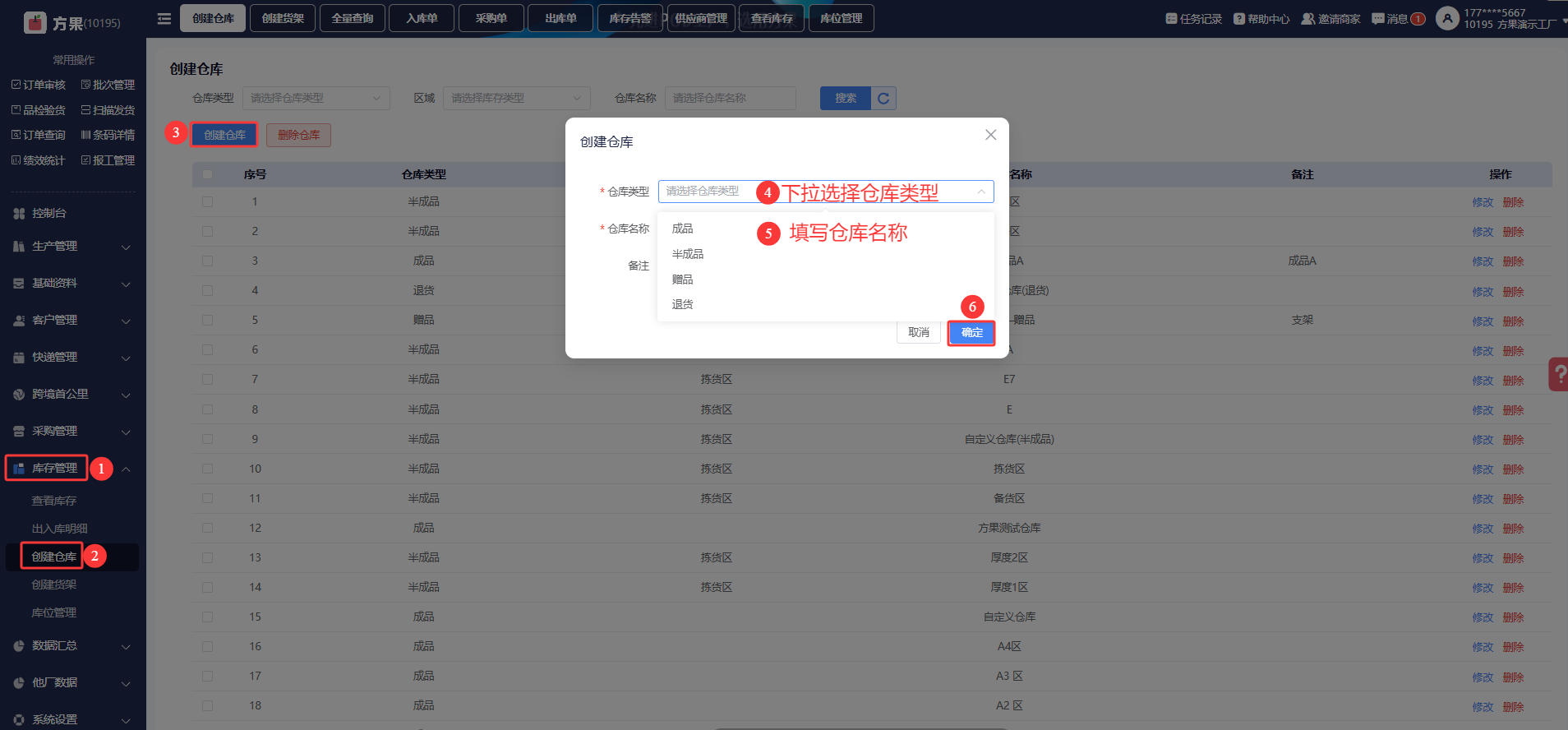Open 消息 messages icon

point(1378,19)
